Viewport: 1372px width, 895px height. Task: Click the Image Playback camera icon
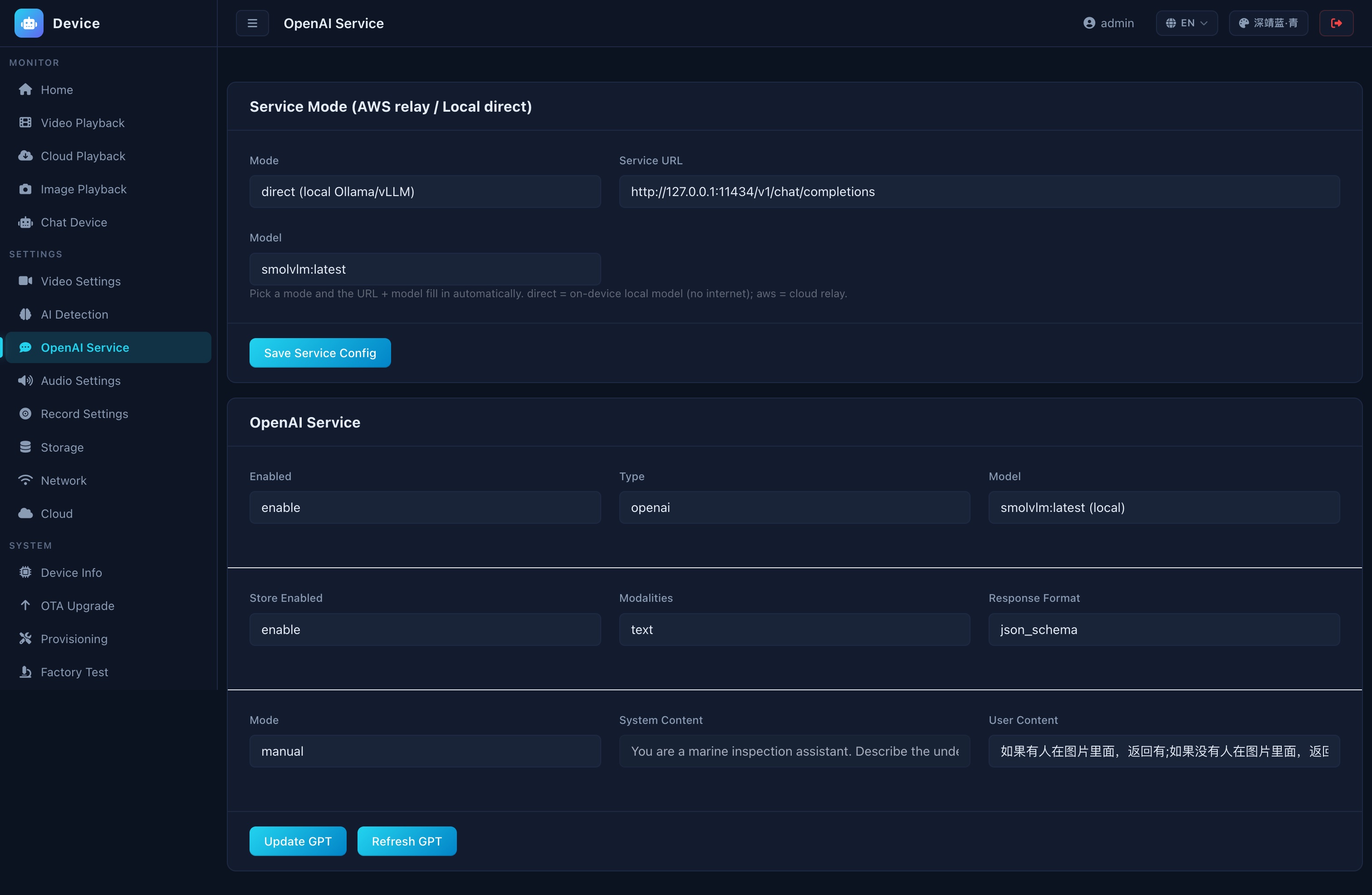tap(25, 188)
